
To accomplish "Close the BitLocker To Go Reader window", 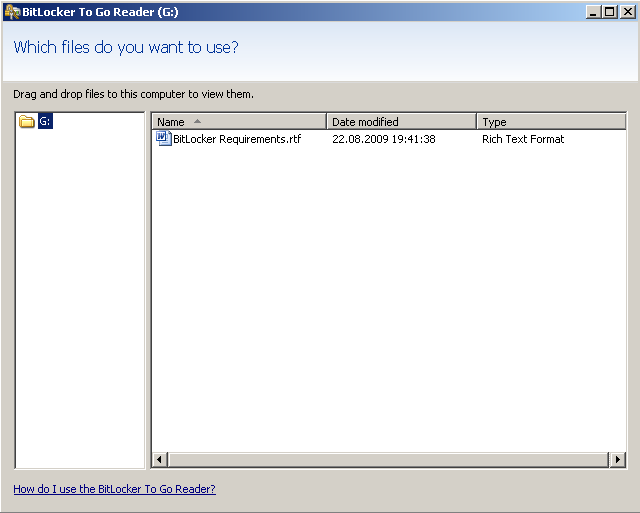I will [627, 12].
